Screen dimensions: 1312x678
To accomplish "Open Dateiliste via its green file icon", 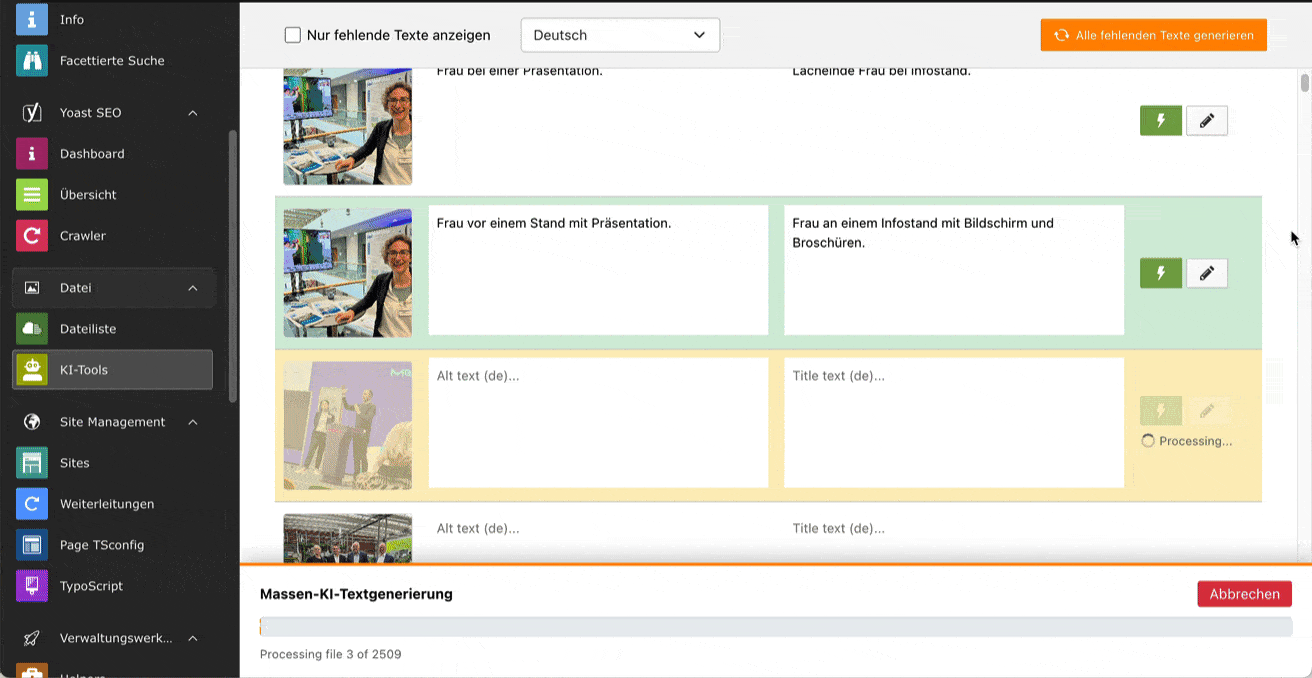I will pos(31,328).
